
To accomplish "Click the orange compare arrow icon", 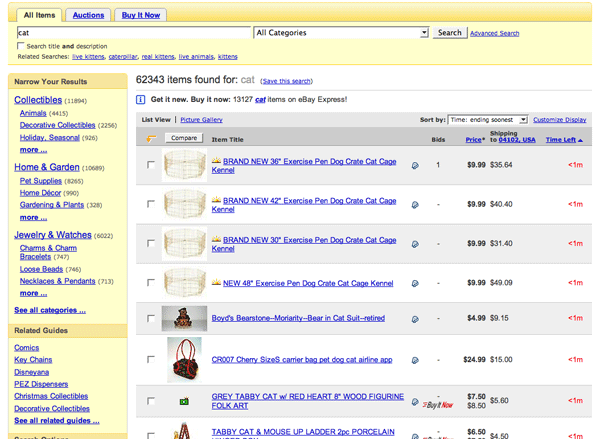I will pyautogui.click(x=152, y=139).
